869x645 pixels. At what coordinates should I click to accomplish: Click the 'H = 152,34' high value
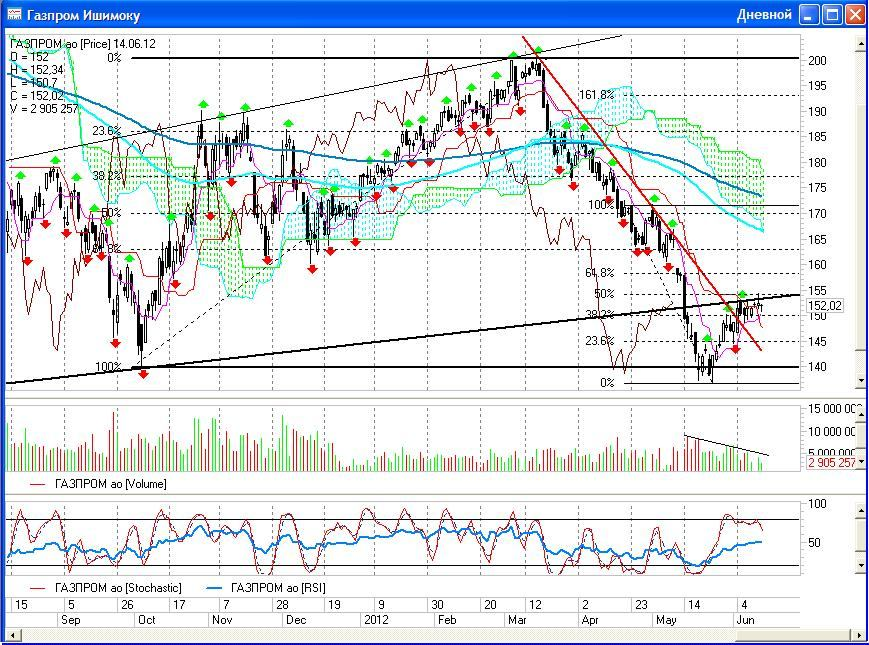tap(37, 70)
